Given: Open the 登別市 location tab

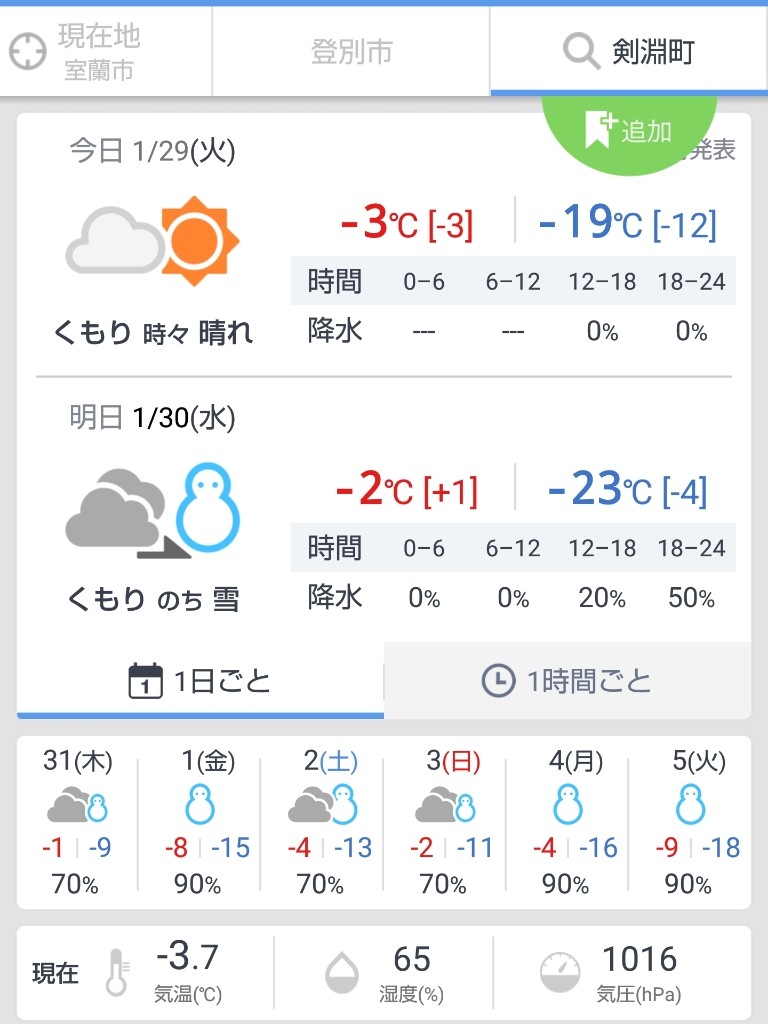Looking at the screenshot, I should pos(351,52).
